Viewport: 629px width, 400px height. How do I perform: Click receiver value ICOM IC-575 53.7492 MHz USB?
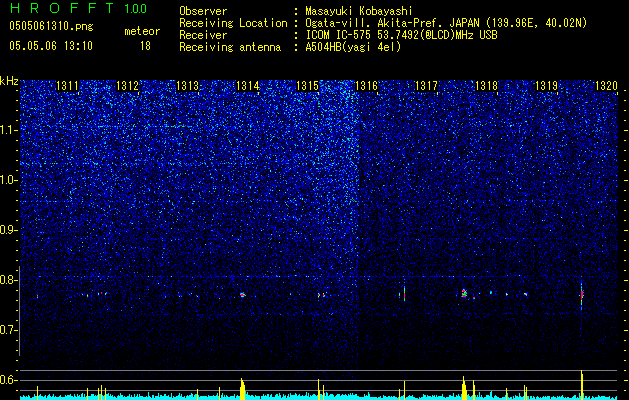click(401, 35)
